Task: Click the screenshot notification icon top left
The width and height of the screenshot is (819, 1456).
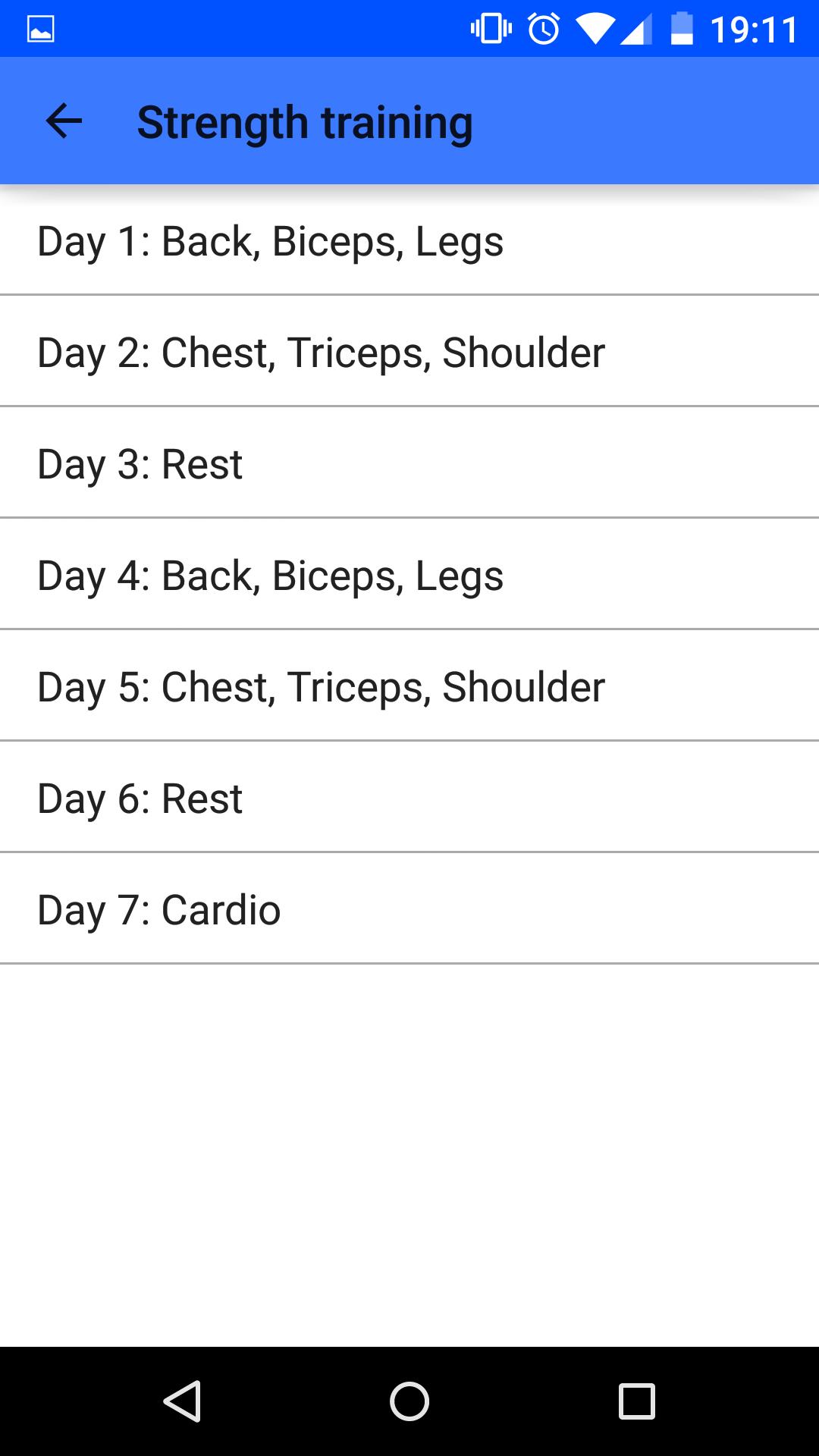Action: tap(41, 27)
